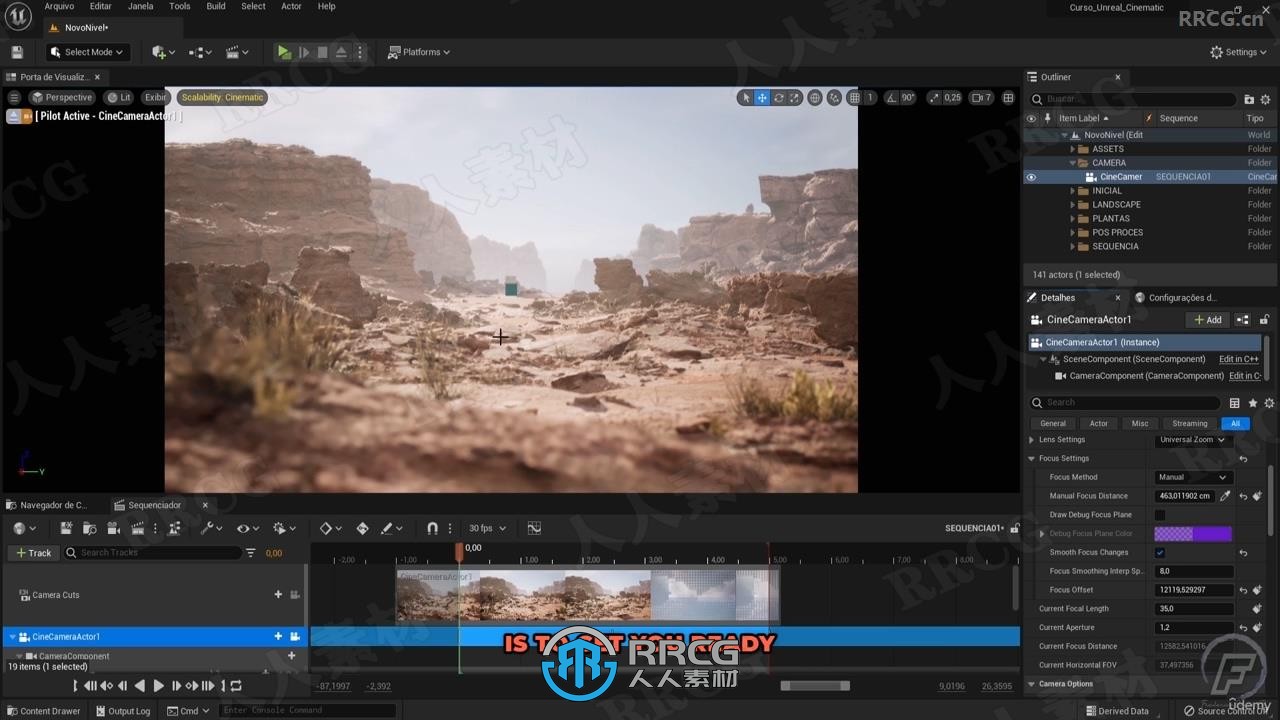Click the Search Tracks input field
The height and width of the screenshot is (720, 1280).
pyautogui.click(x=153, y=553)
